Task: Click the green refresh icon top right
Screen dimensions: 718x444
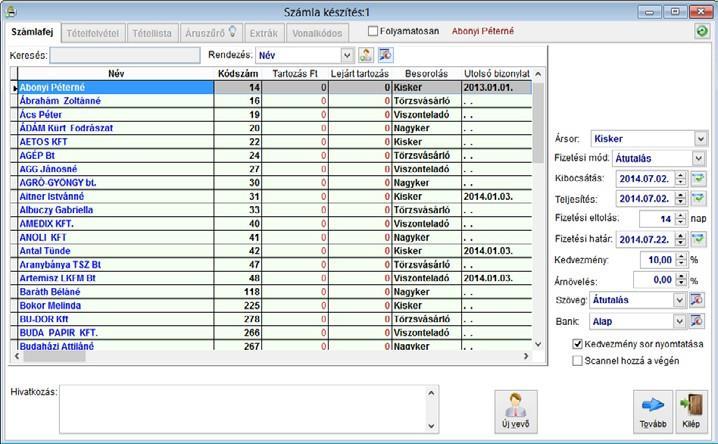Action: tap(702, 32)
